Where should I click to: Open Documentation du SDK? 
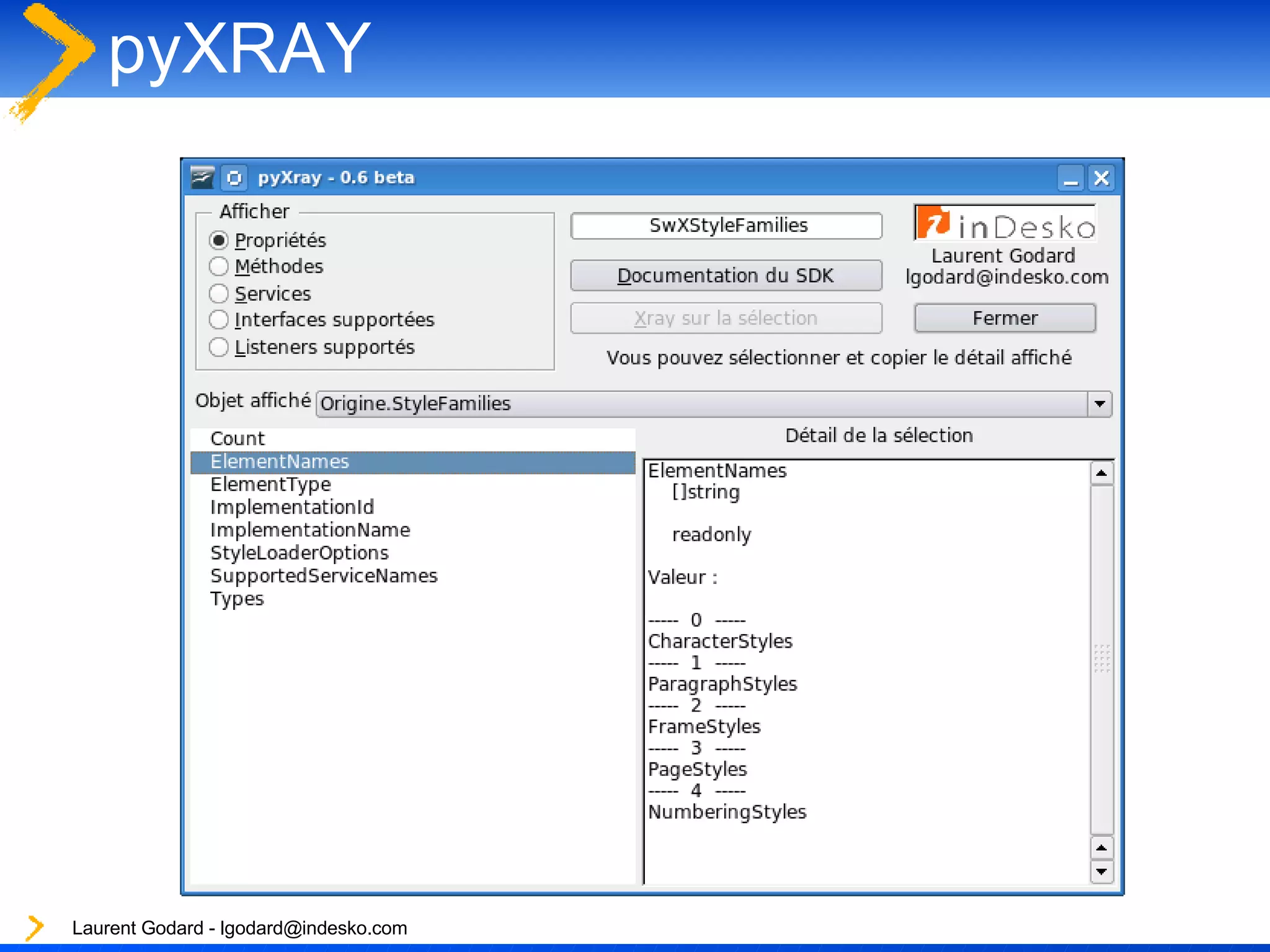click(726, 276)
